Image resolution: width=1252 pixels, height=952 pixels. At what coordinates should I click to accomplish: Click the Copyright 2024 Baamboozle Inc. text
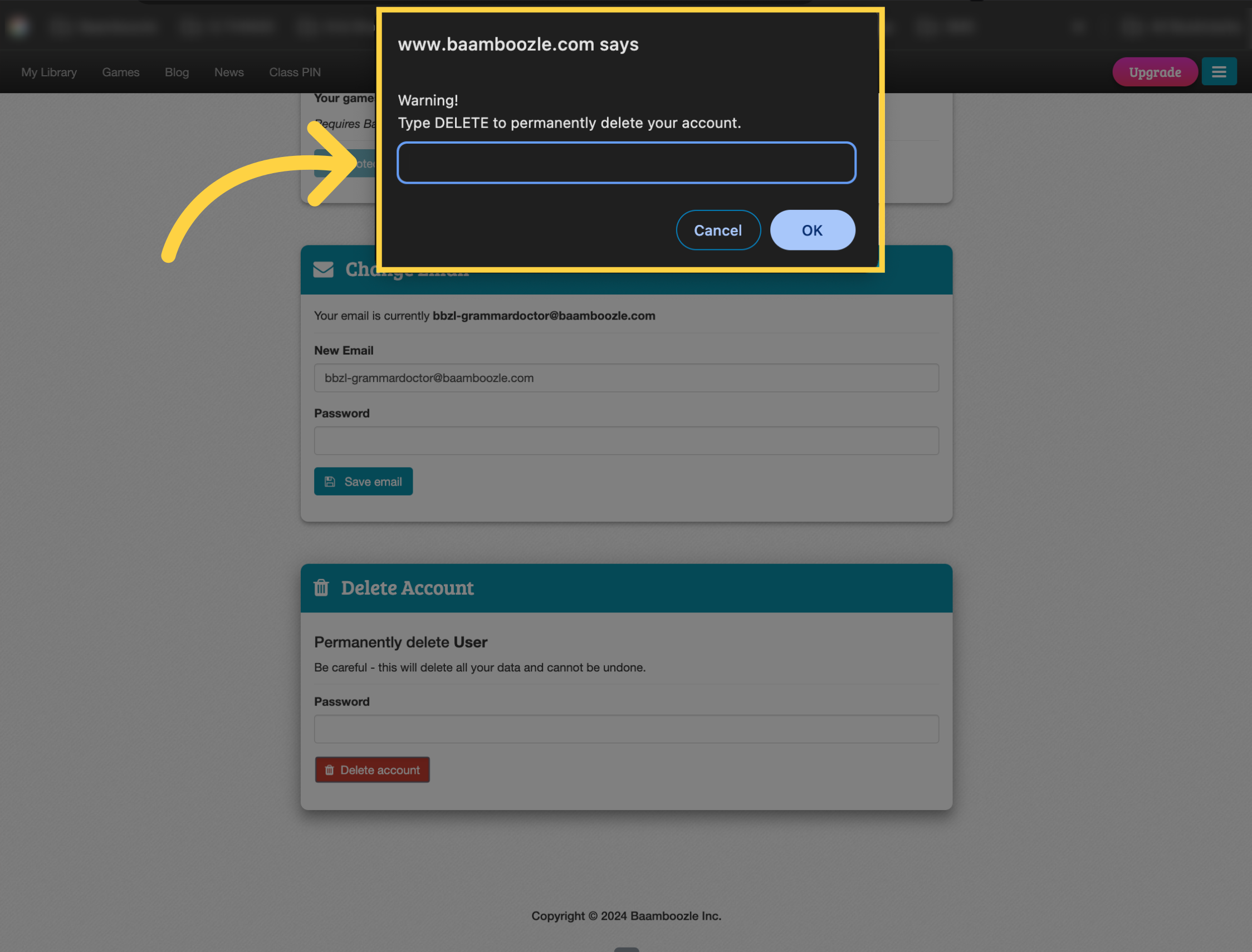[x=627, y=916]
